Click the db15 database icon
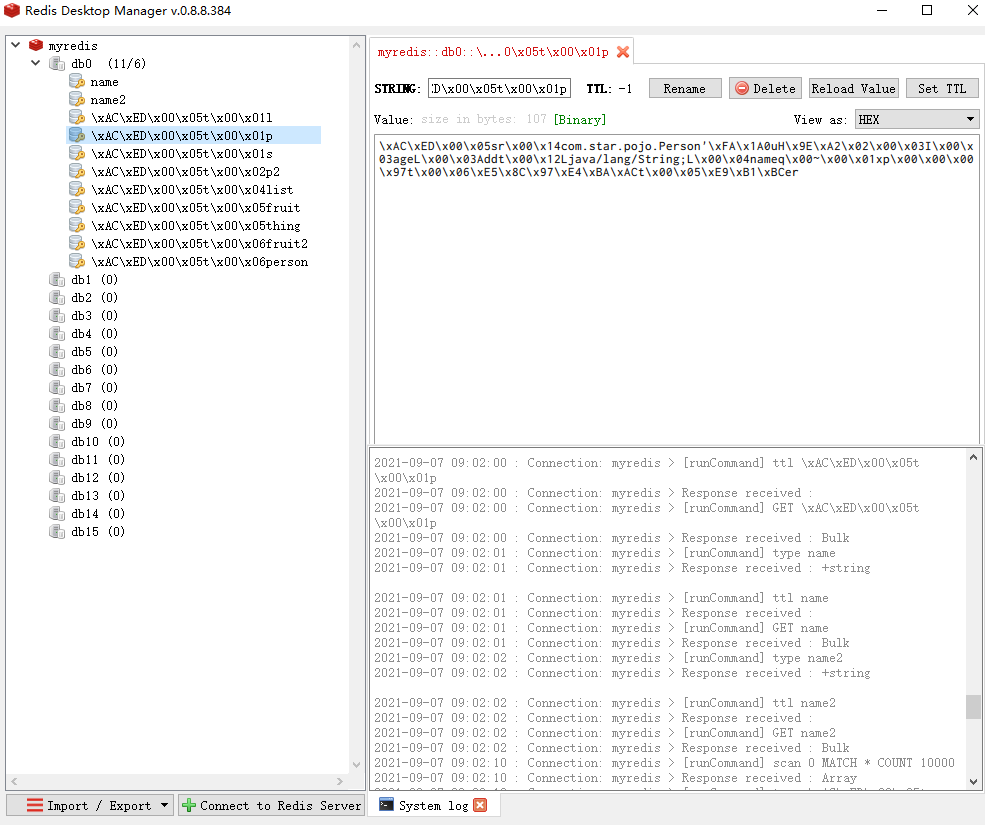 [x=58, y=532]
